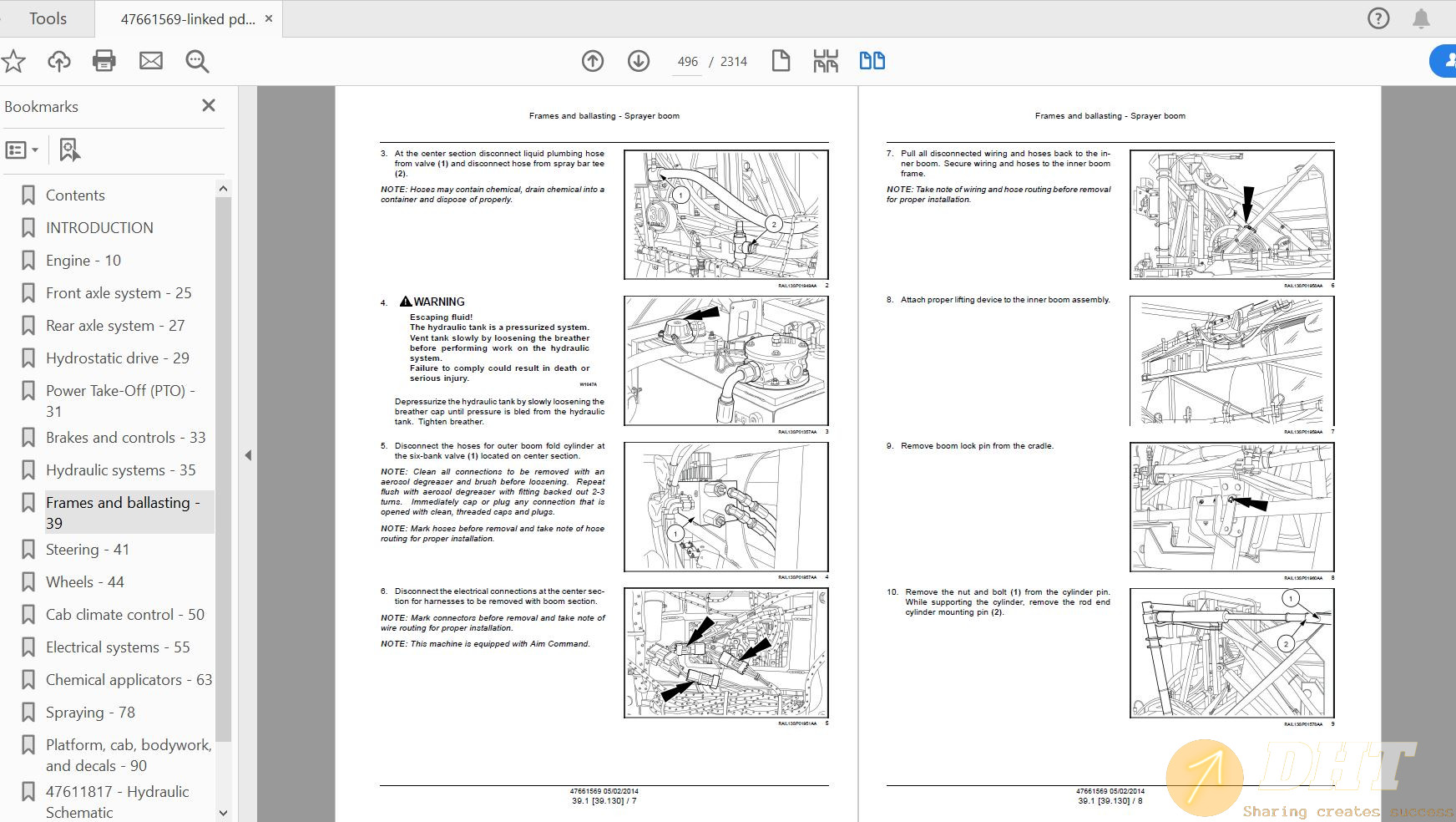Click the blue share button
Viewport: 1456px width, 822px height.
click(x=1443, y=61)
